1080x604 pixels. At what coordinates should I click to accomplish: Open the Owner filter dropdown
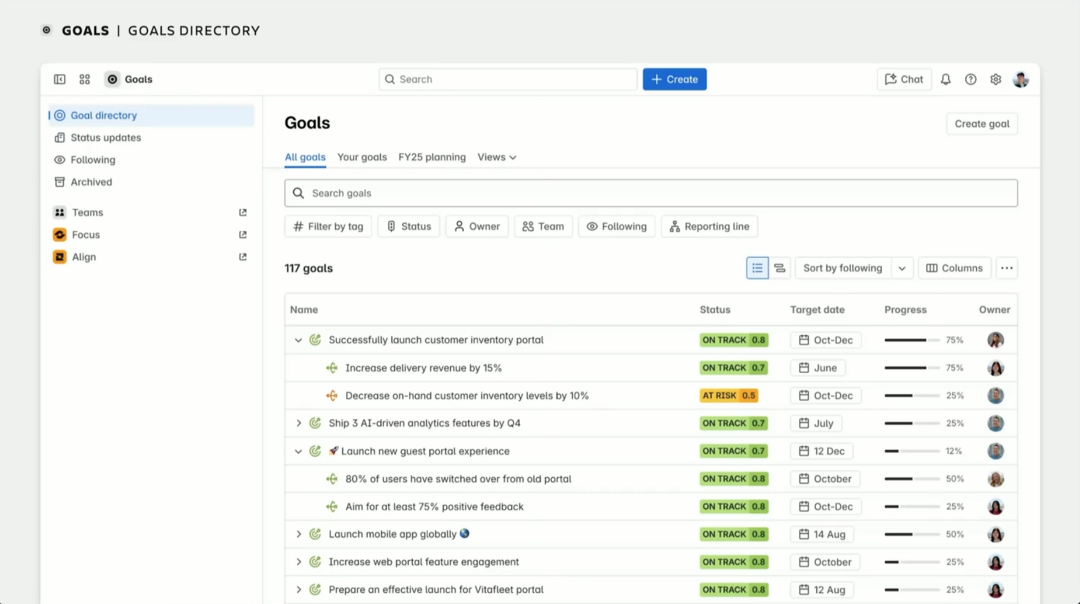click(477, 227)
